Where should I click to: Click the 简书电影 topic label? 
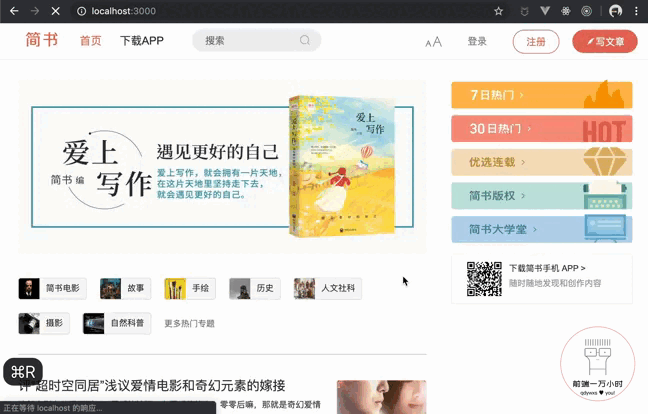(62, 288)
